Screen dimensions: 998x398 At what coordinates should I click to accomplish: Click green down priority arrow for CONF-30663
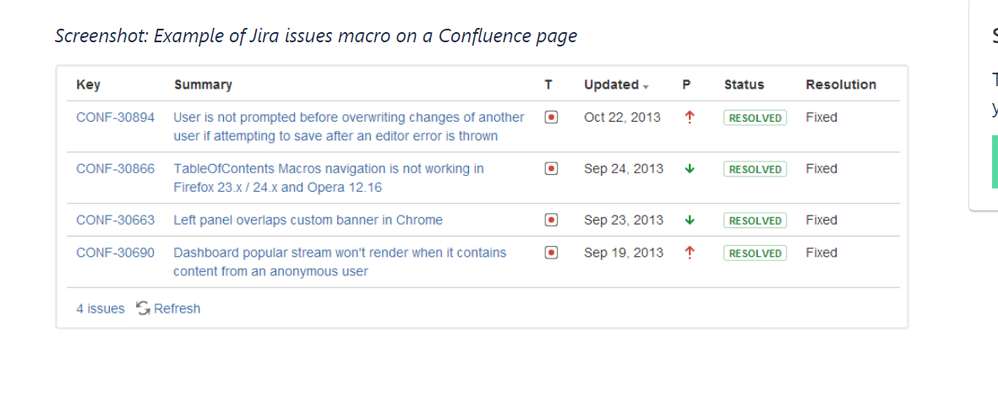689,220
